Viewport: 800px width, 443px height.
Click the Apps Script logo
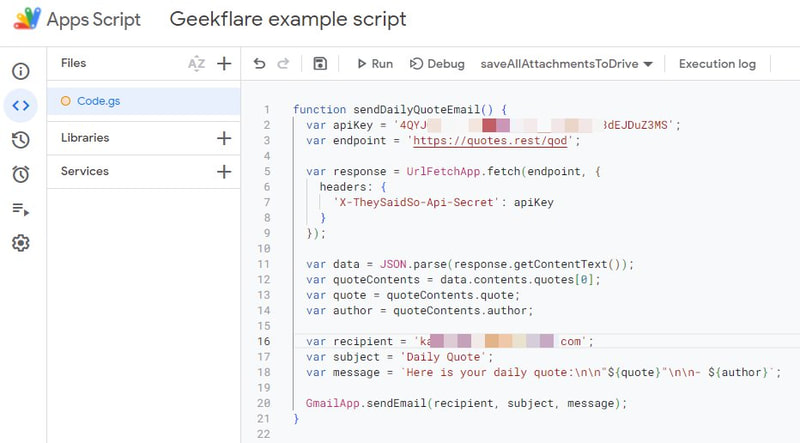(27, 19)
